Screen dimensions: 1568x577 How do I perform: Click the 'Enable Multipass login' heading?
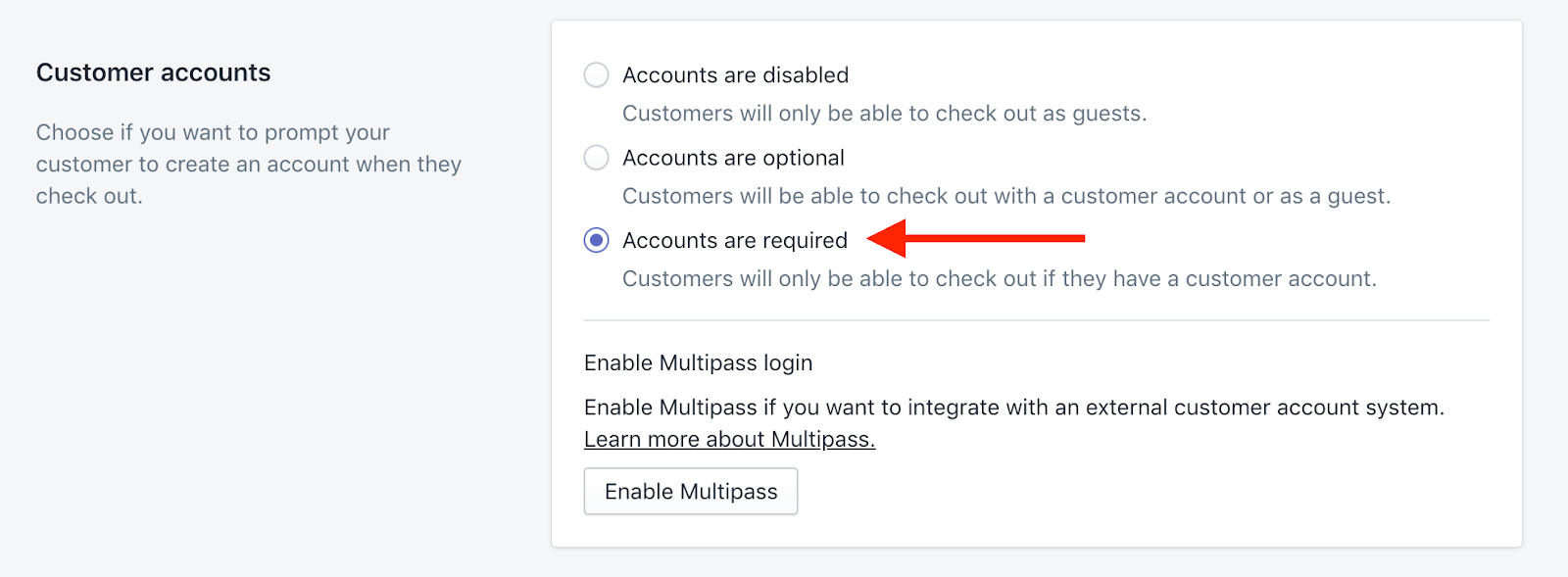(x=698, y=362)
